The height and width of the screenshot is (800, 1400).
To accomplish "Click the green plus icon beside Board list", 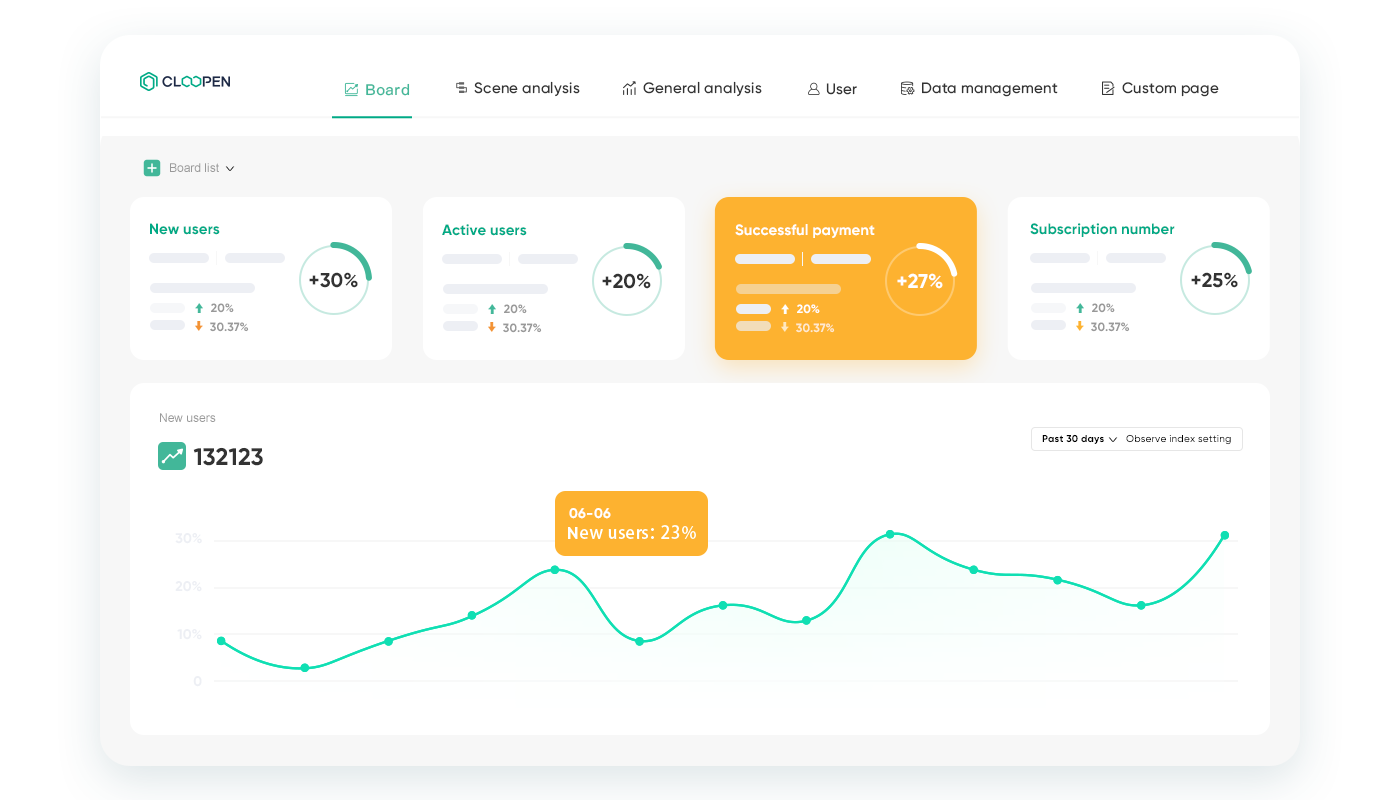I will click(152, 168).
